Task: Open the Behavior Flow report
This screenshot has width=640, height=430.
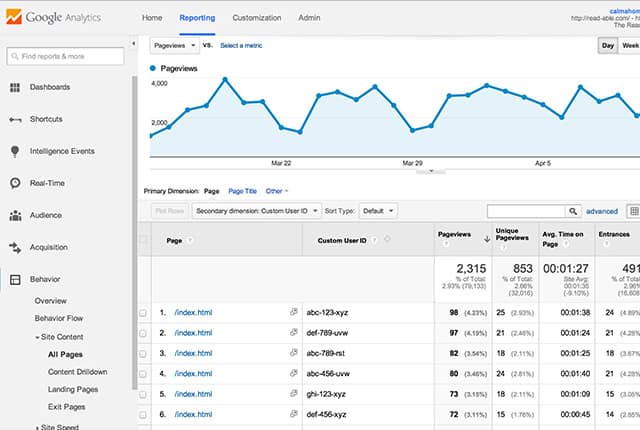Action: (x=59, y=318)
